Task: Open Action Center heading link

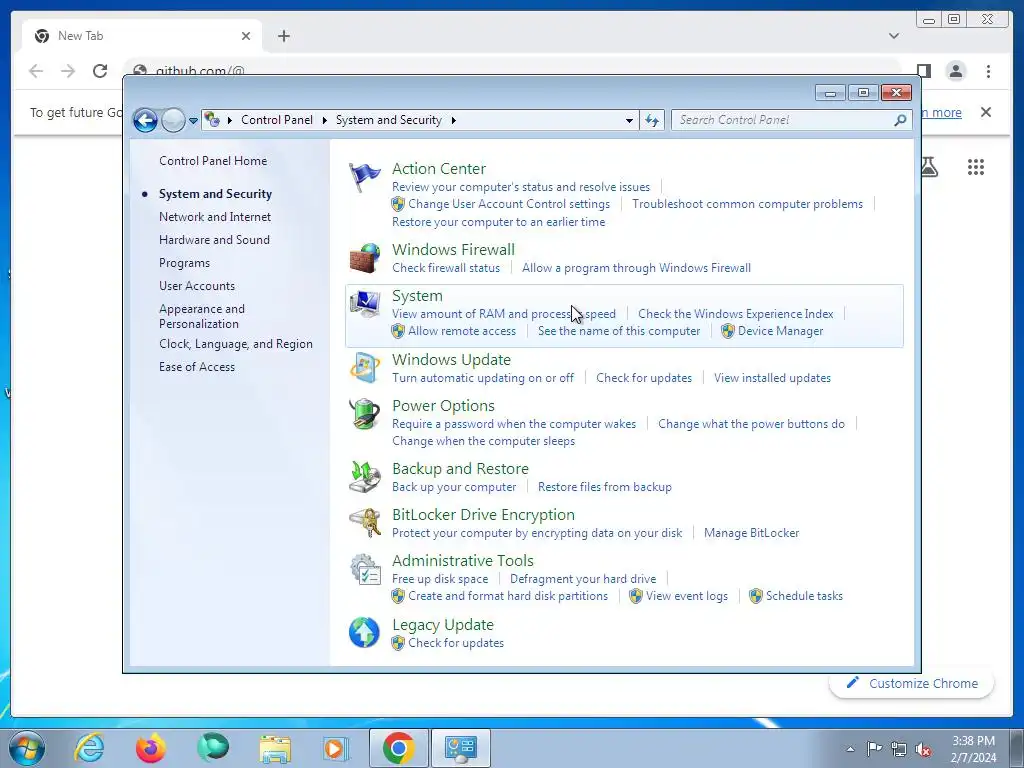Action: [439, 168]
